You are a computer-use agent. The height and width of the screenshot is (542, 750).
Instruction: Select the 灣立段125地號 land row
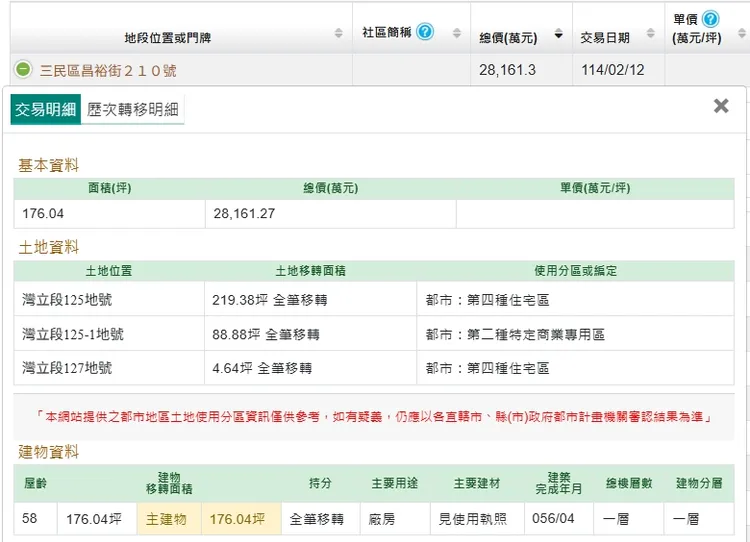[374, 299]
